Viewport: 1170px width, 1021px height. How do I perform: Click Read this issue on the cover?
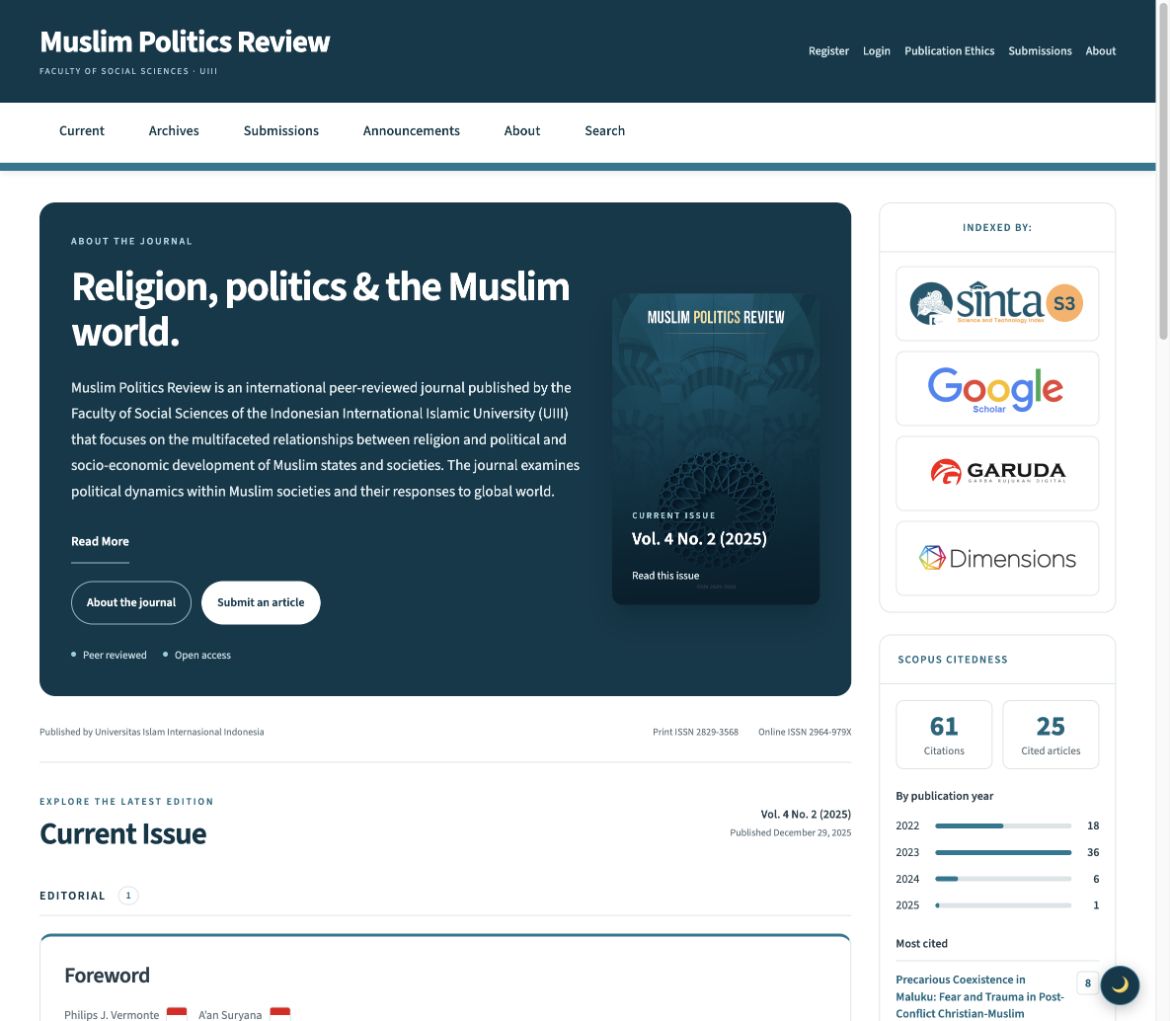(666, 575)
